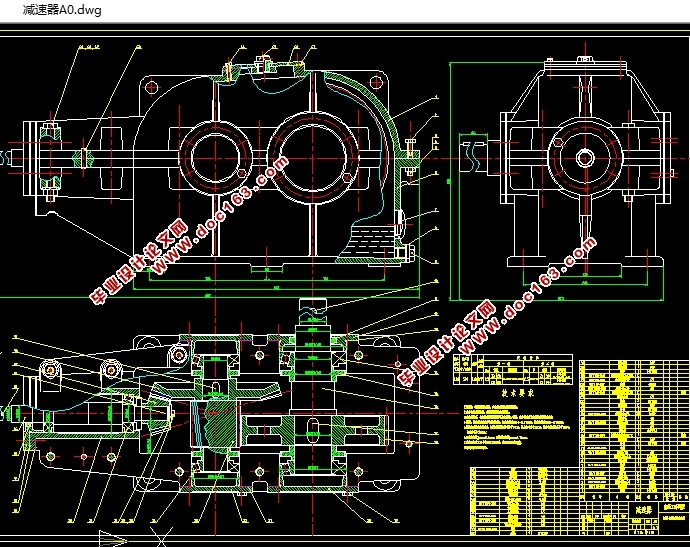Click the top-left mounting bolt hole of housing
This screenshot has width=690, height=547.
(151, 88)
